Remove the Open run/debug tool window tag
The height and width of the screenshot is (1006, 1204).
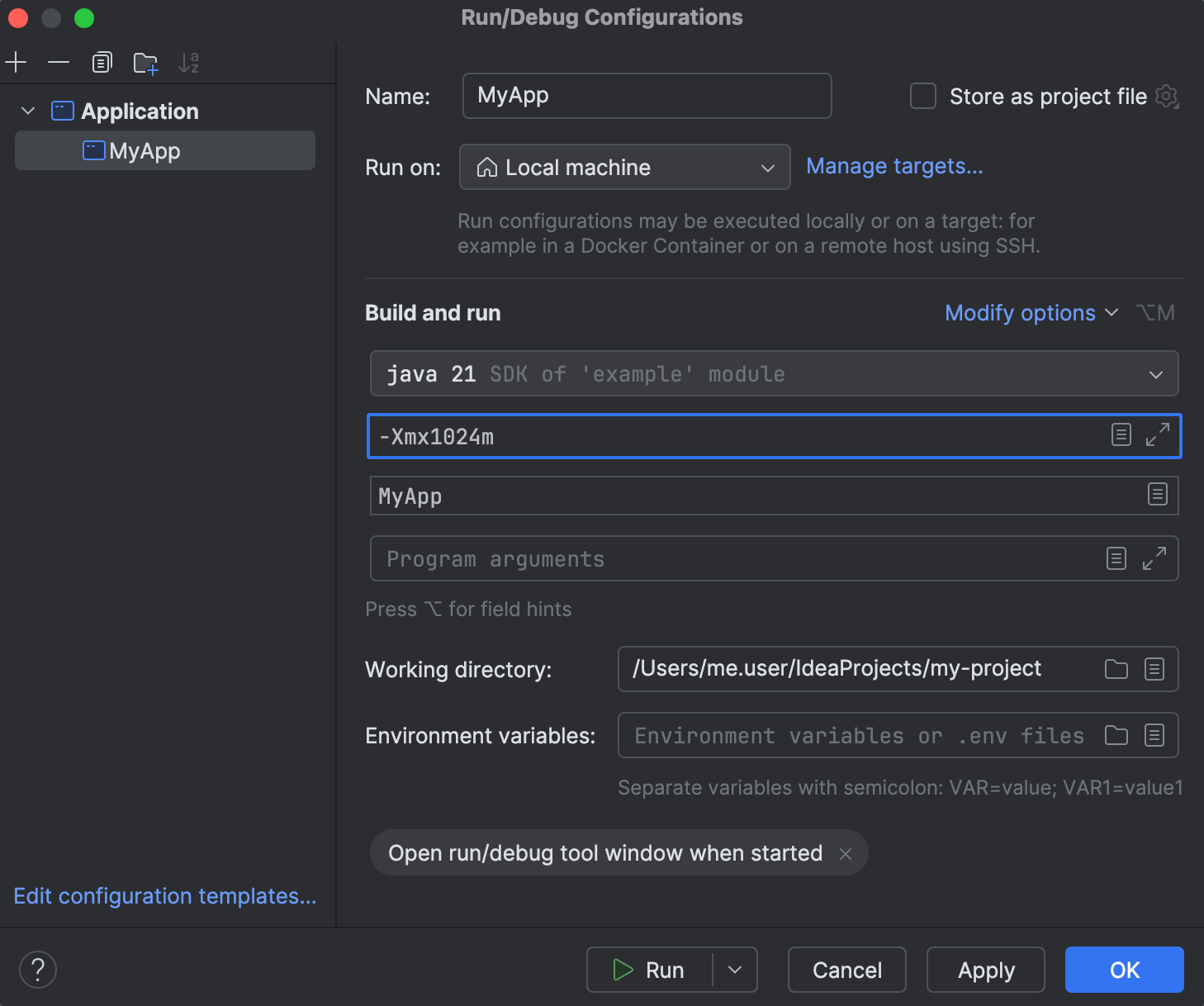click(x=846, y=853)
